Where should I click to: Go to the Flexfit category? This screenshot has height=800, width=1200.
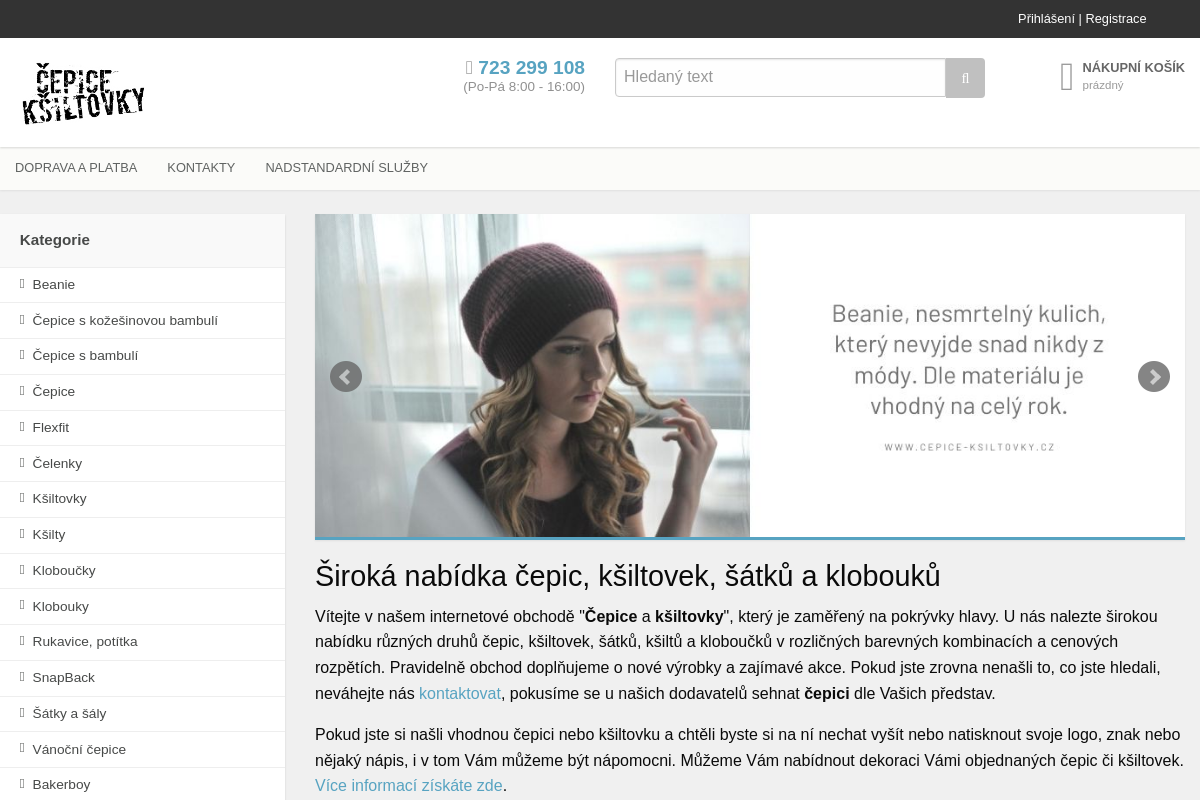[x=51, y=428]
